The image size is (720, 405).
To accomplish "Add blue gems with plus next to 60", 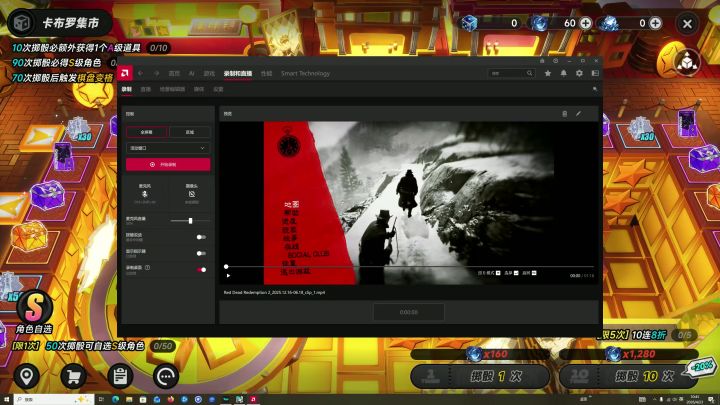I will pos(585,23).
